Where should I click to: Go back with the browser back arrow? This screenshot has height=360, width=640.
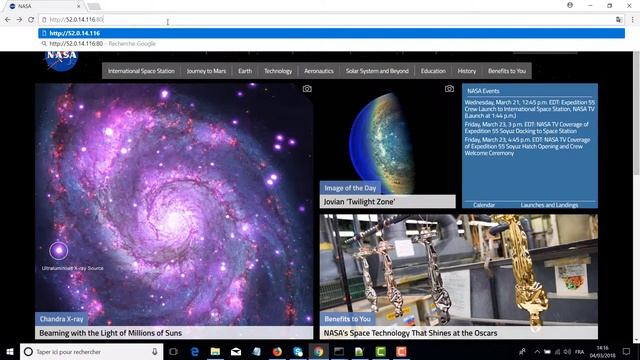pos(8,19)
